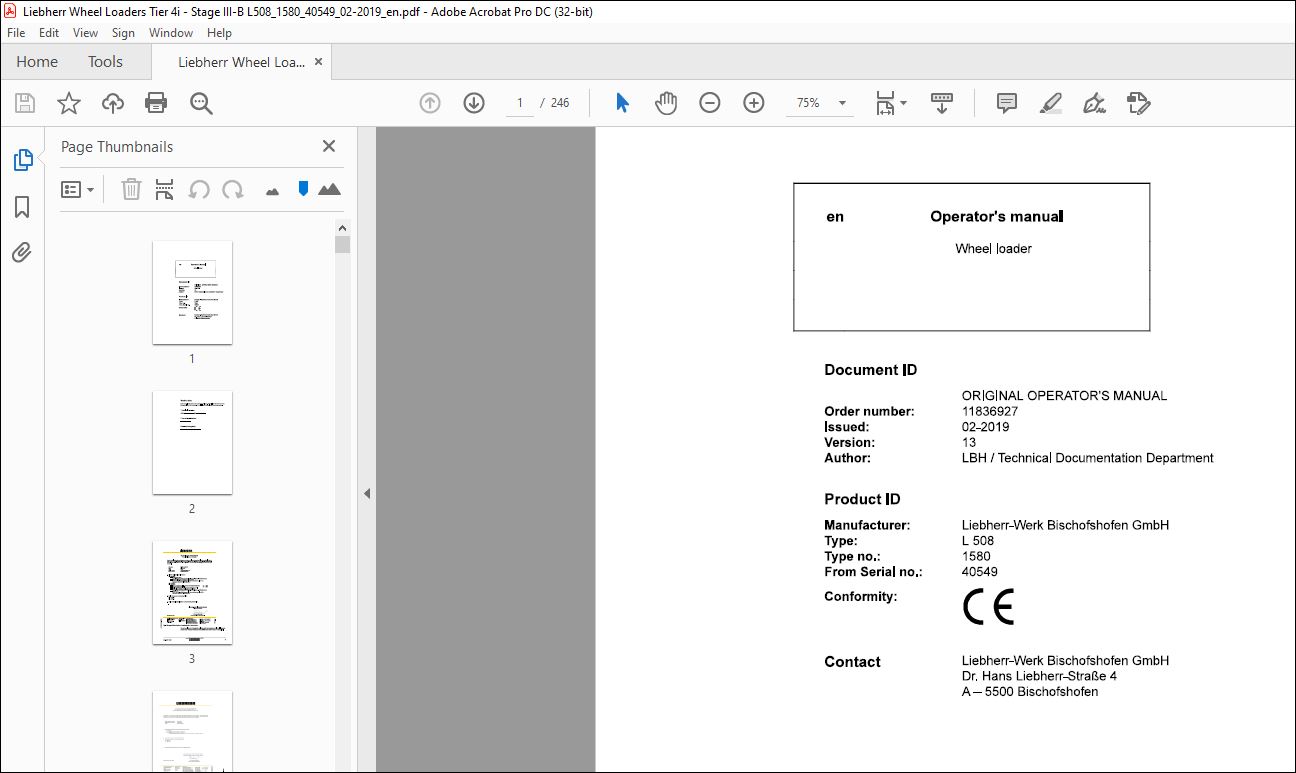This screenshot has width=1296, height=773.
Task: Click order number 11836927 text
Action: tap(990, 411)
